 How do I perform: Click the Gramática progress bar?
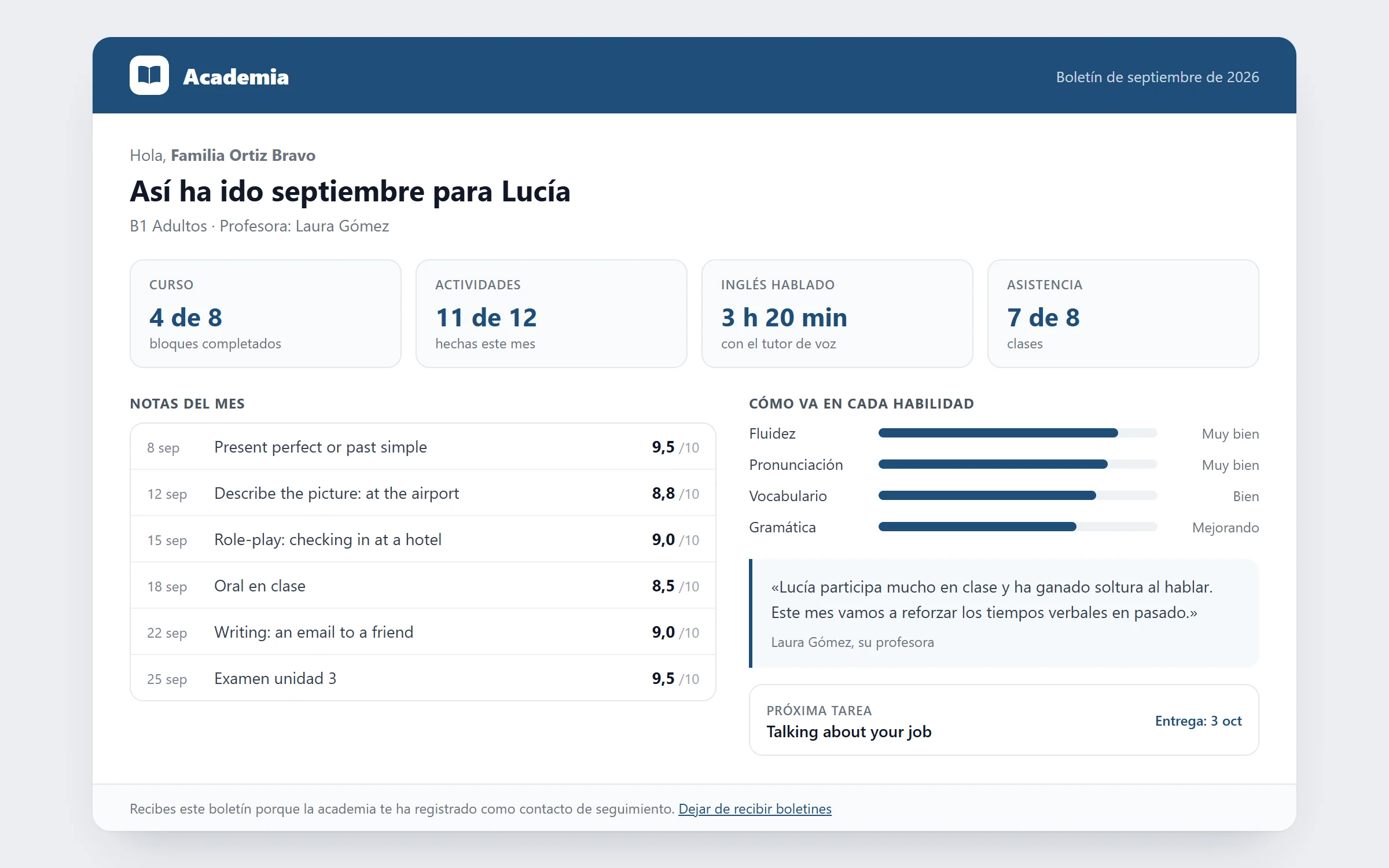[1017, 527]
